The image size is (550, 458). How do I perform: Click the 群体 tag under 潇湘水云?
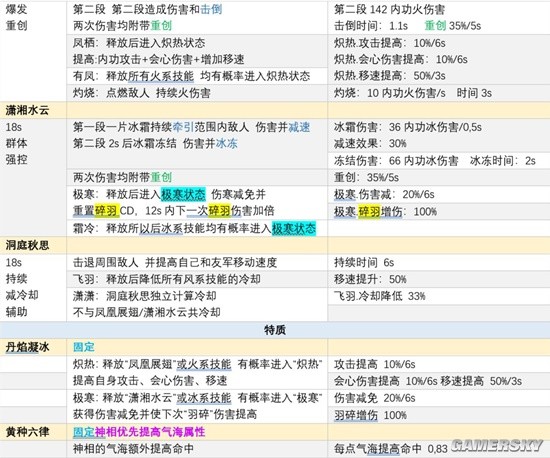[x=16, y=143]
